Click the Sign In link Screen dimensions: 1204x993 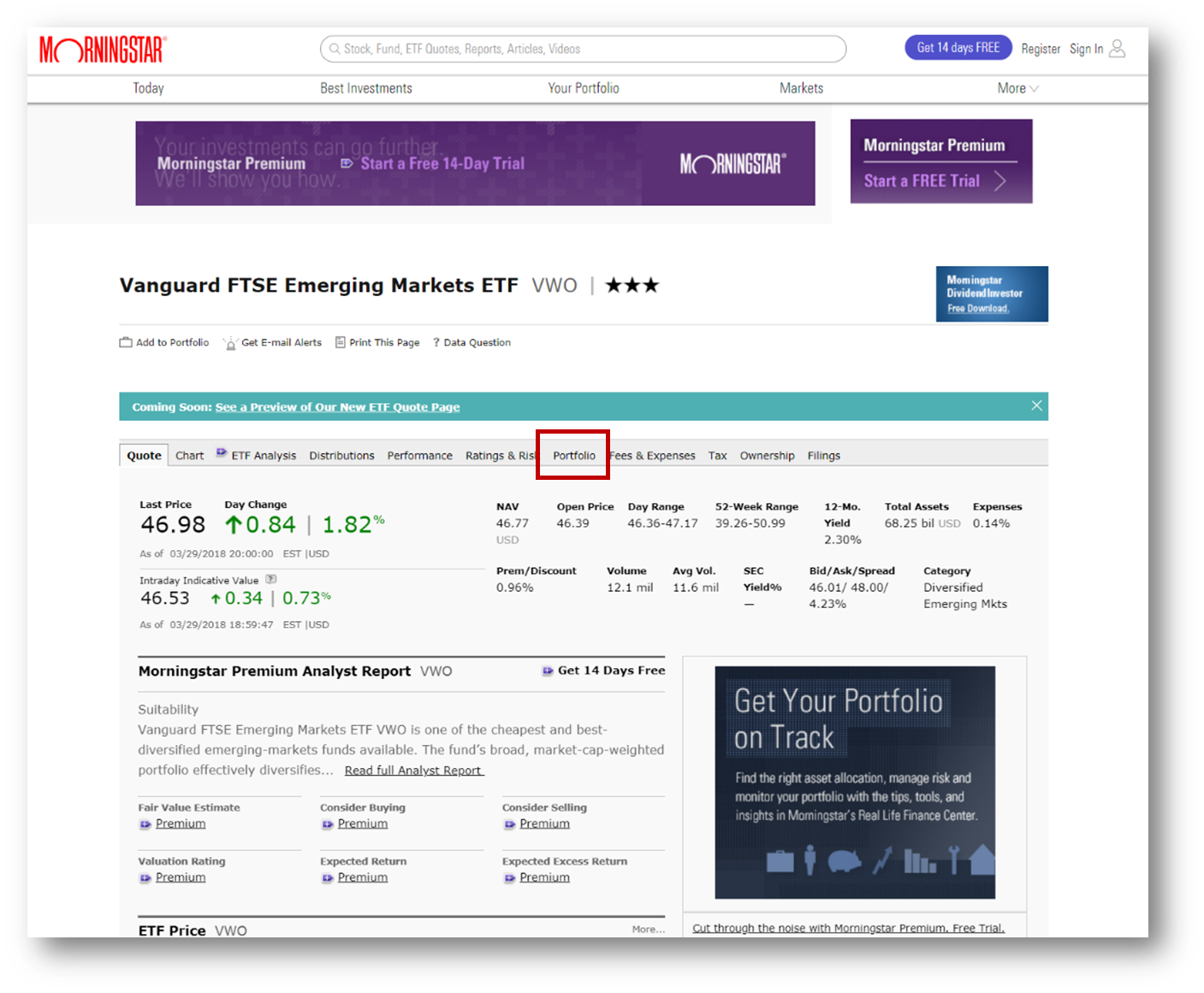[1086, 49]
